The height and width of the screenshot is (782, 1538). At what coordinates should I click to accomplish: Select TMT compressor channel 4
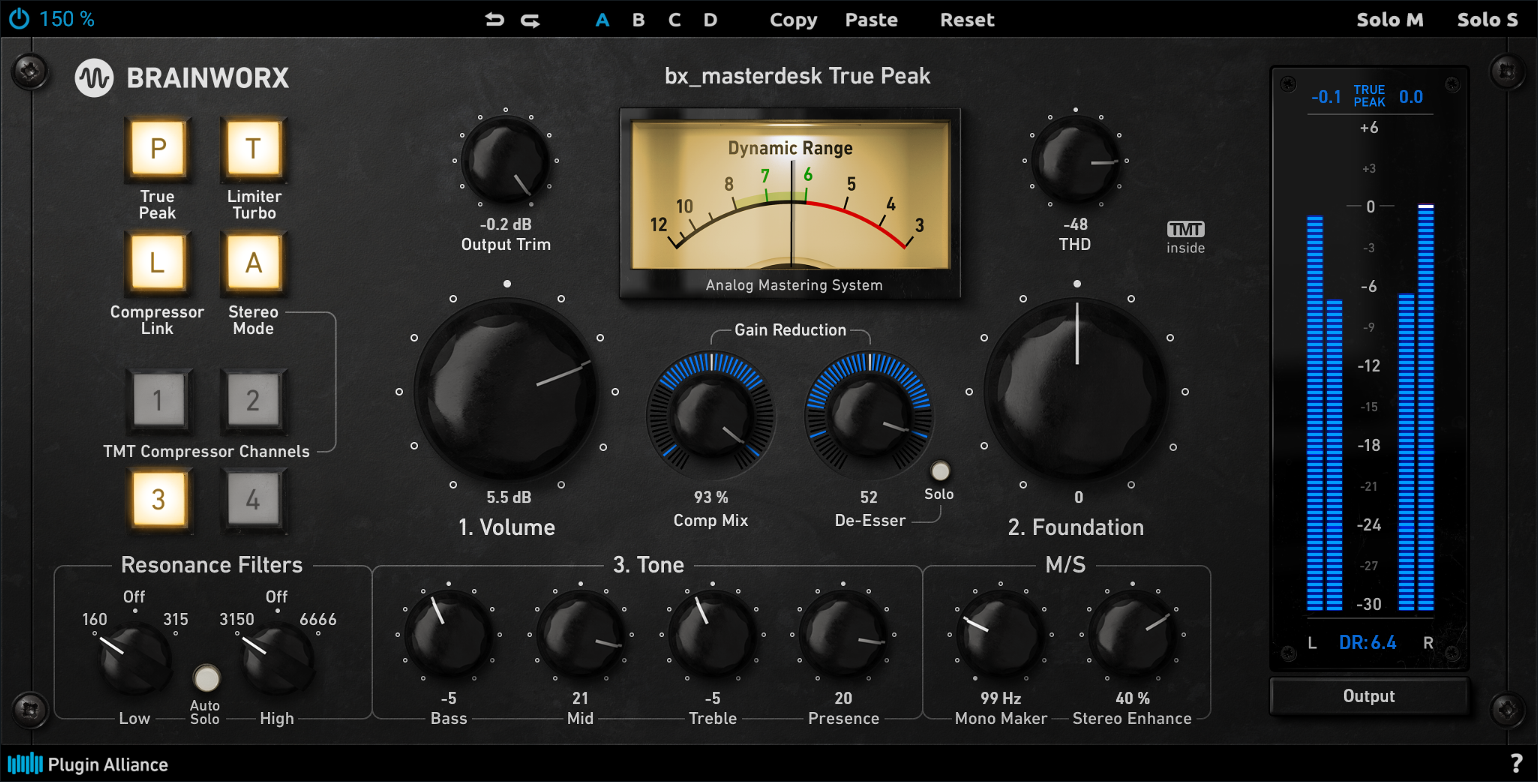pos(253,498)
